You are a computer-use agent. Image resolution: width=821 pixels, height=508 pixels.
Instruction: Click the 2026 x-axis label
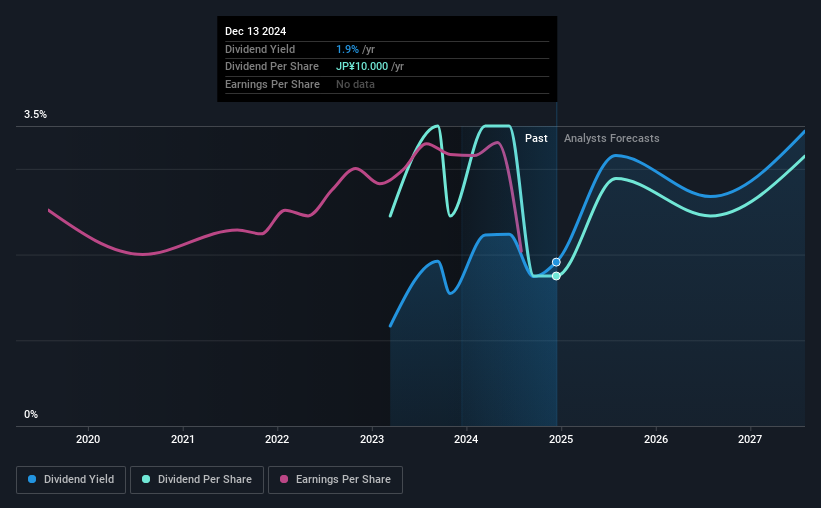click(x=656, y=439)
